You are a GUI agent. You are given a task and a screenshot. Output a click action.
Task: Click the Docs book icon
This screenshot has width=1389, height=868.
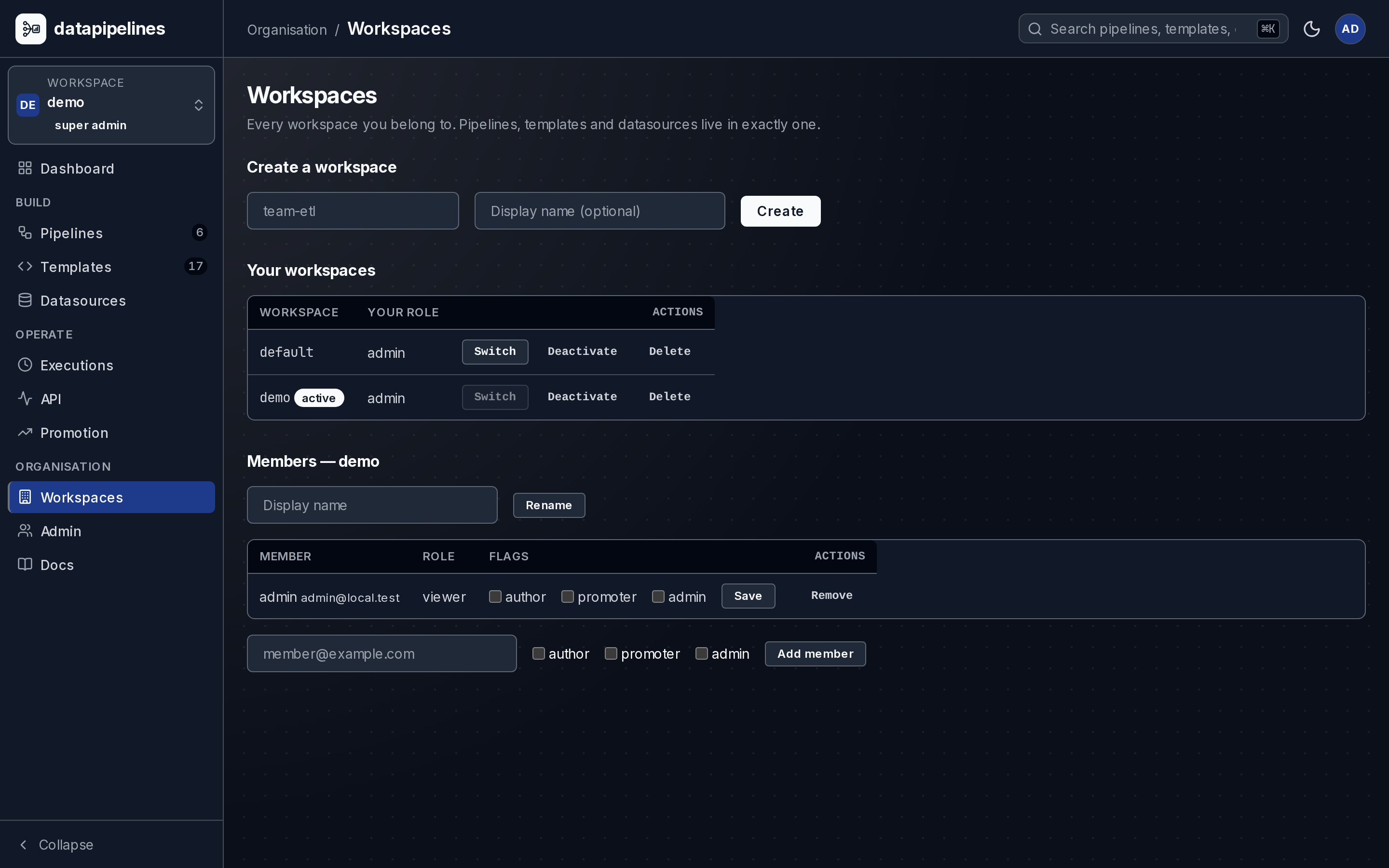(25, 565)
